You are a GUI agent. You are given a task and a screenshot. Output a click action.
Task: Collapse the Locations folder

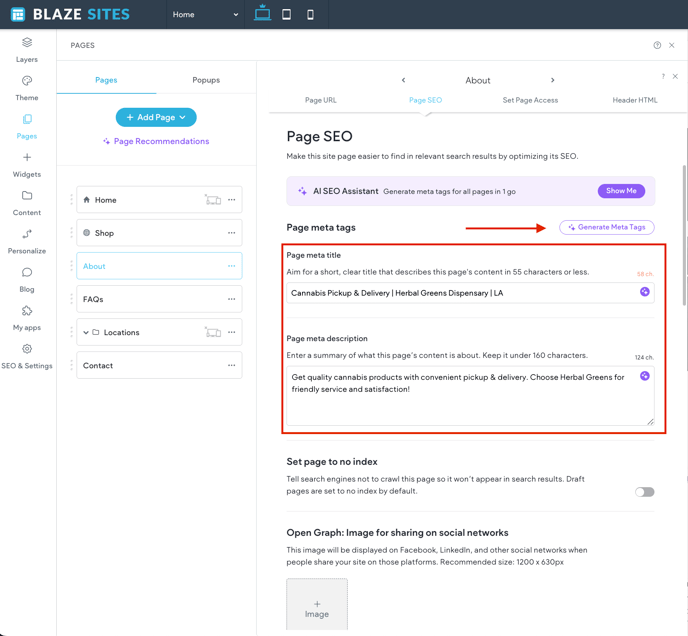point(86,333)
